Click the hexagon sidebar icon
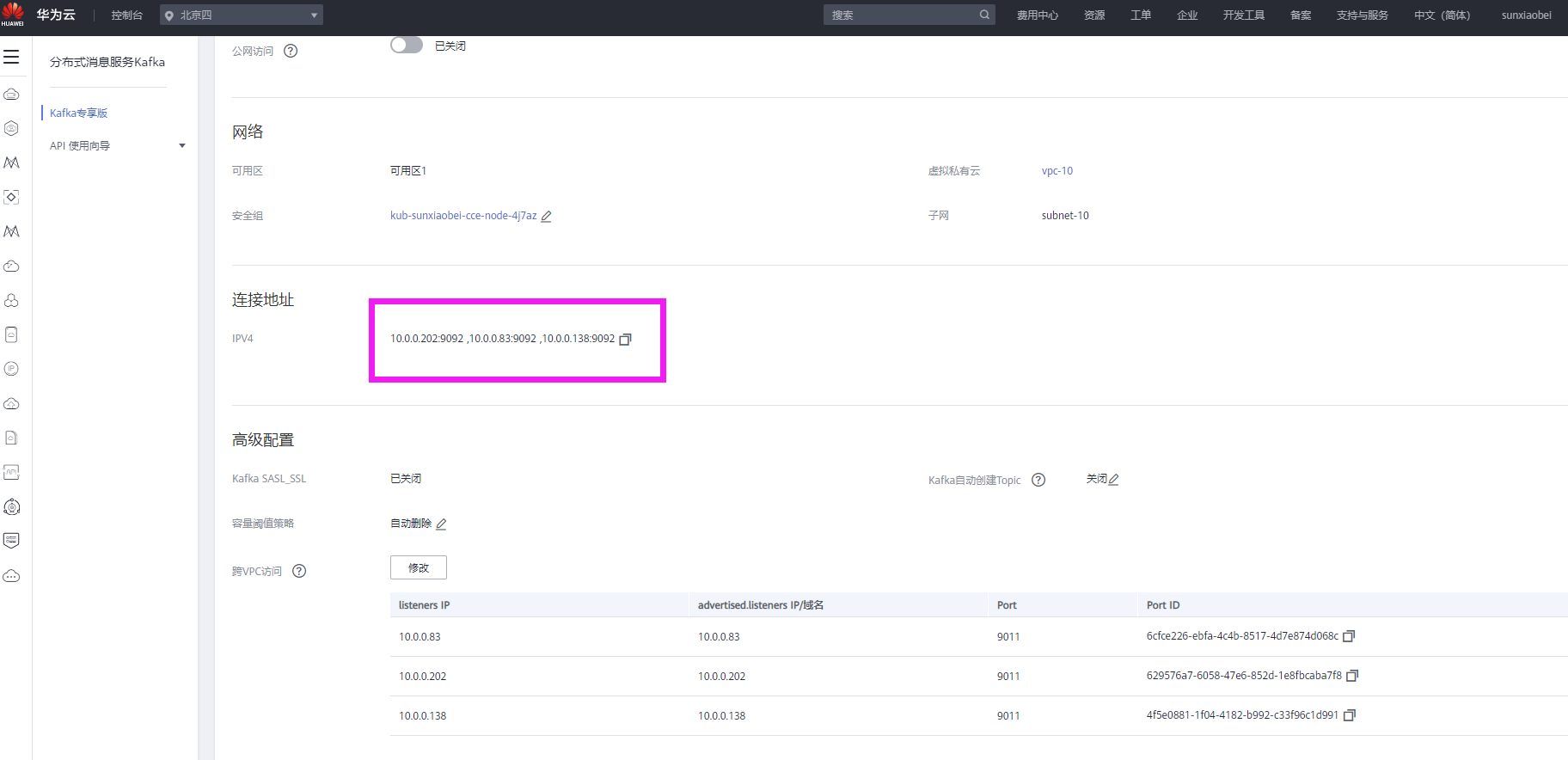The image size is (1568, 760). point(11,128)
